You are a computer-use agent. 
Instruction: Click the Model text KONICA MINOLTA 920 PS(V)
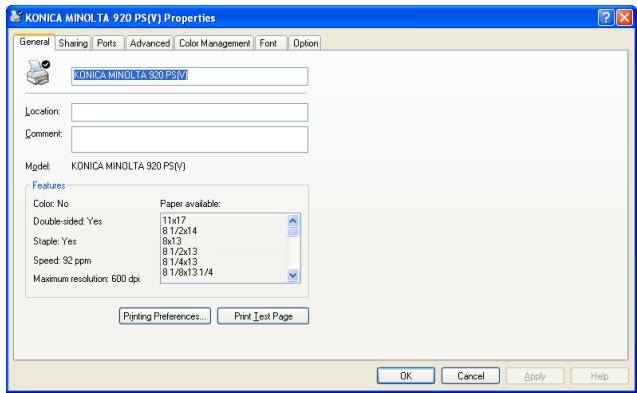point(128,166)
